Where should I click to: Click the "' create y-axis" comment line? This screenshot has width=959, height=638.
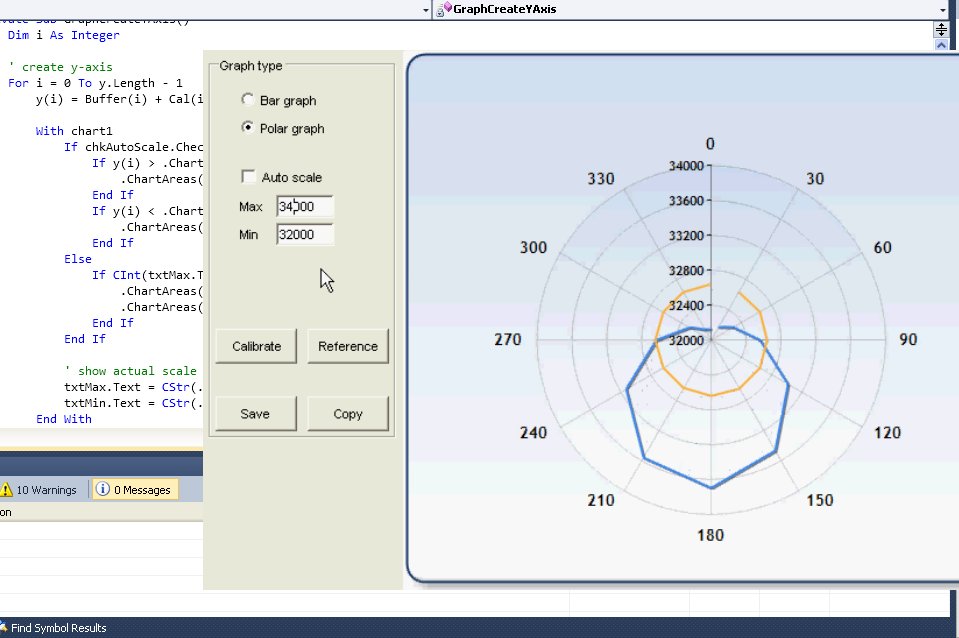60,67
